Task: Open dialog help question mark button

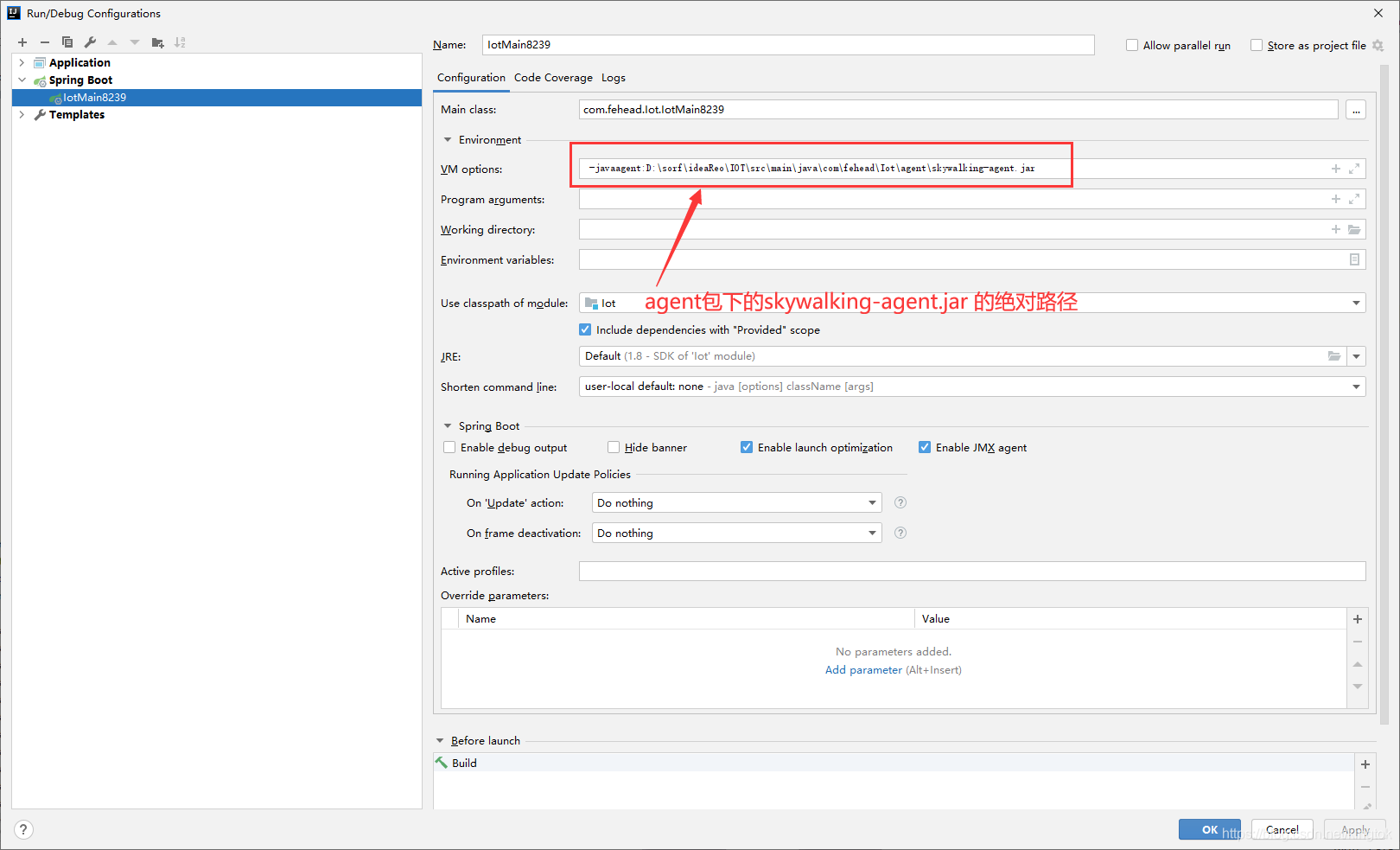Action: click(23, 829)
